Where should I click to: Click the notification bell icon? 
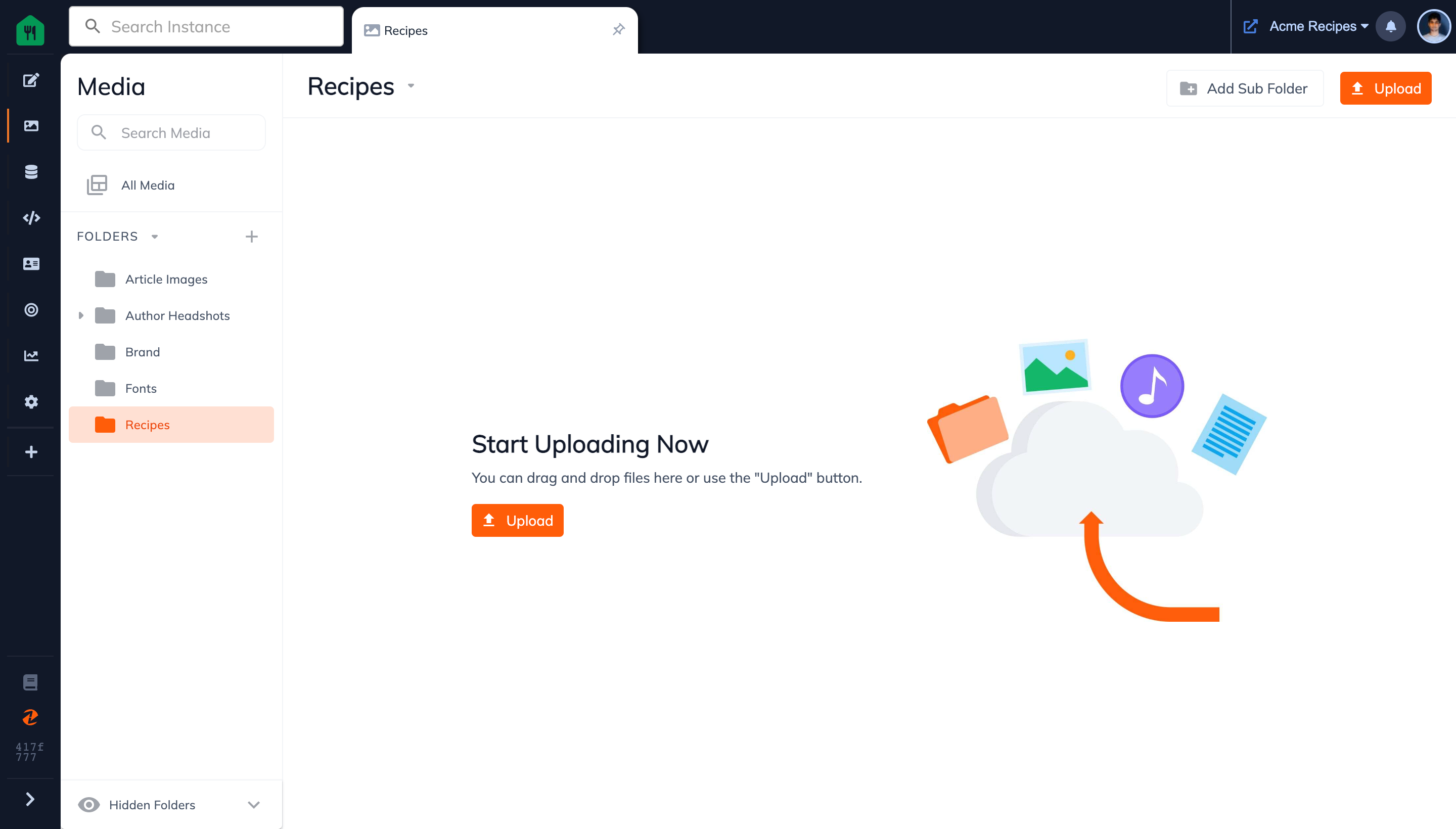(1391, 27)
